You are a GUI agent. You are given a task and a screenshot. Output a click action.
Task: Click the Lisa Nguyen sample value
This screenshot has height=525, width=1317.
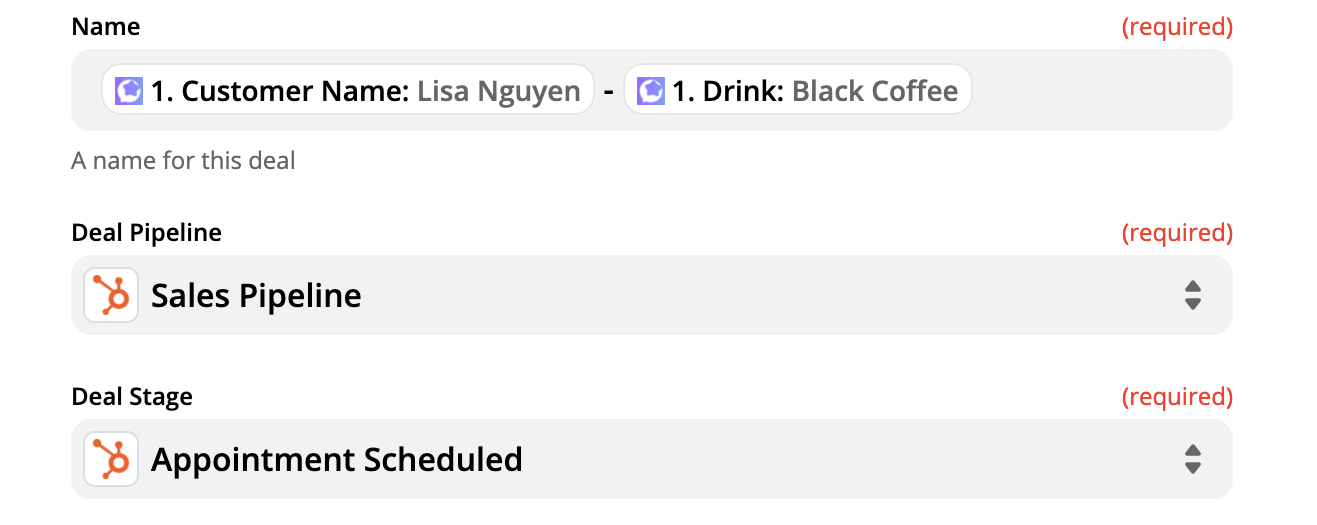(499, 92)
